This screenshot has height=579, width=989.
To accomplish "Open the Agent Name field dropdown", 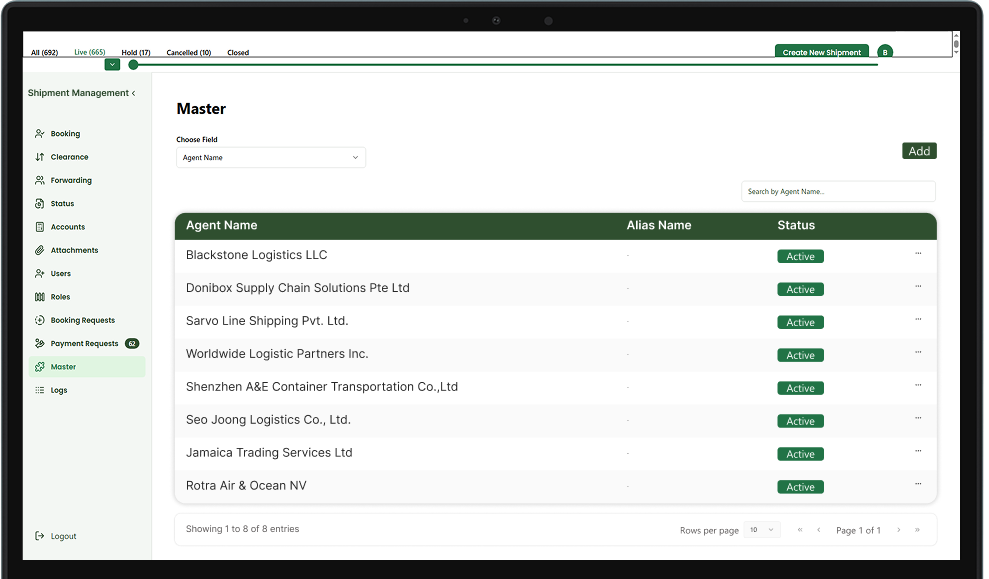I will [270, 157].
